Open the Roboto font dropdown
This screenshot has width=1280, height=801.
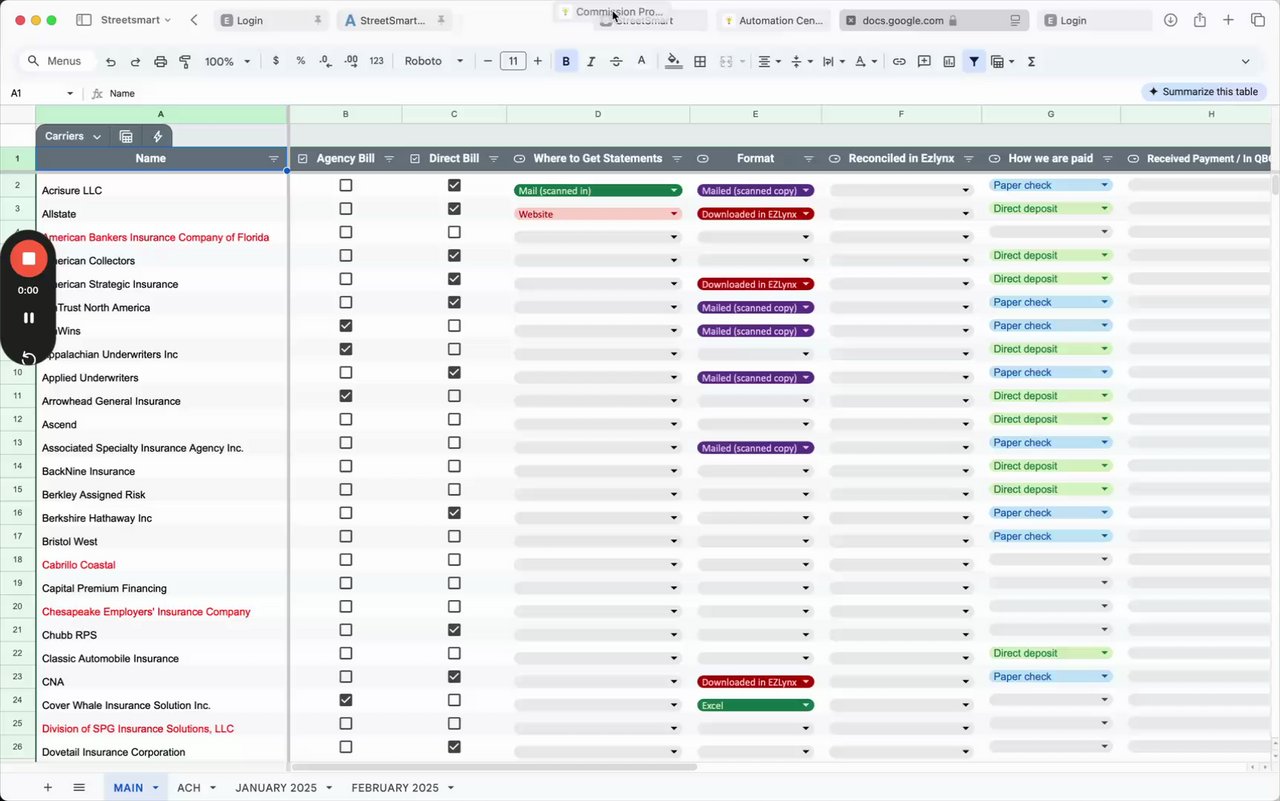[434, 61]
